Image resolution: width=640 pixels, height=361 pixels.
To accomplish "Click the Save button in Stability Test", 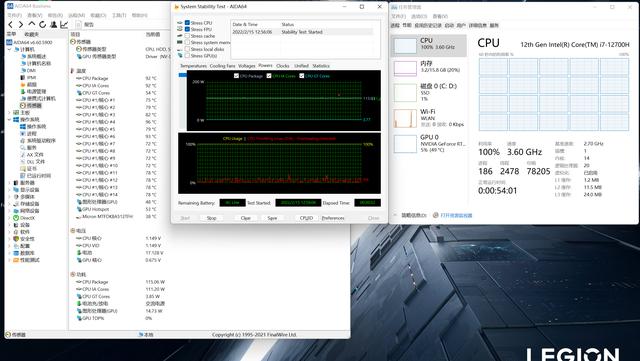I will (272, 218).
